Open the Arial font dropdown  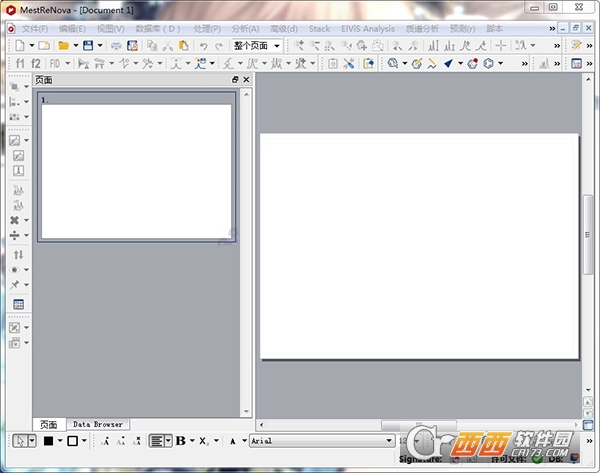(389, 441)
